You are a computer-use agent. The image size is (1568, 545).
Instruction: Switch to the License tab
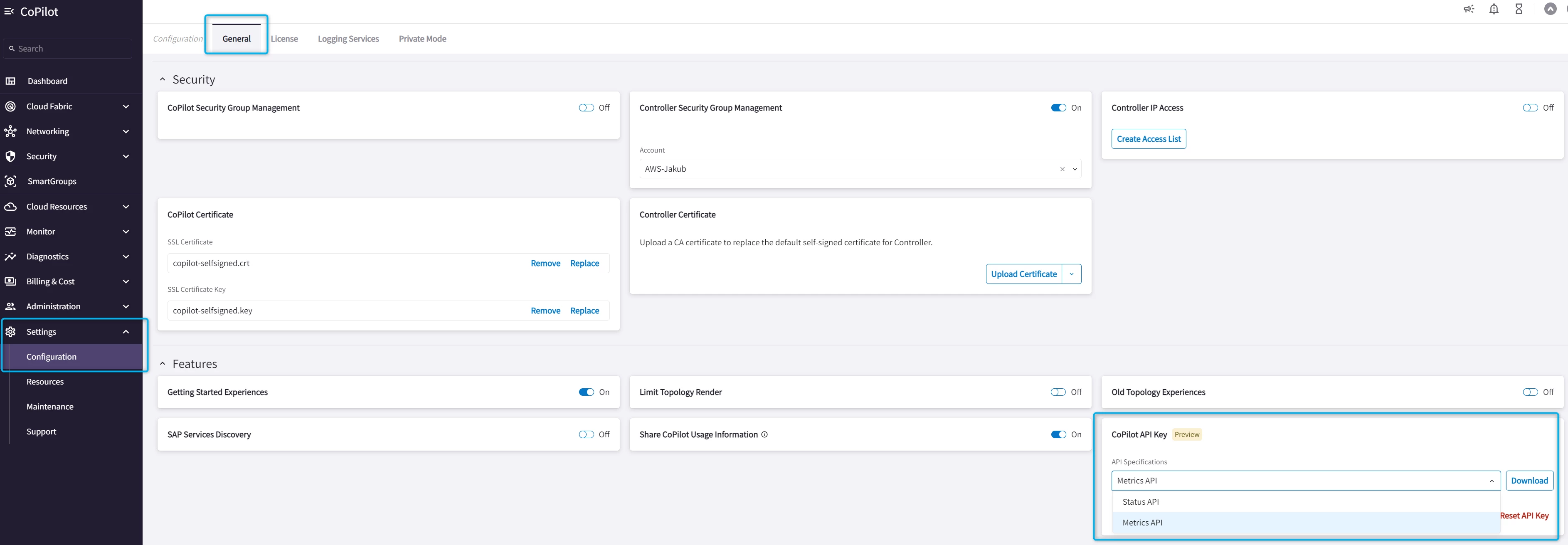pos(284,39)
